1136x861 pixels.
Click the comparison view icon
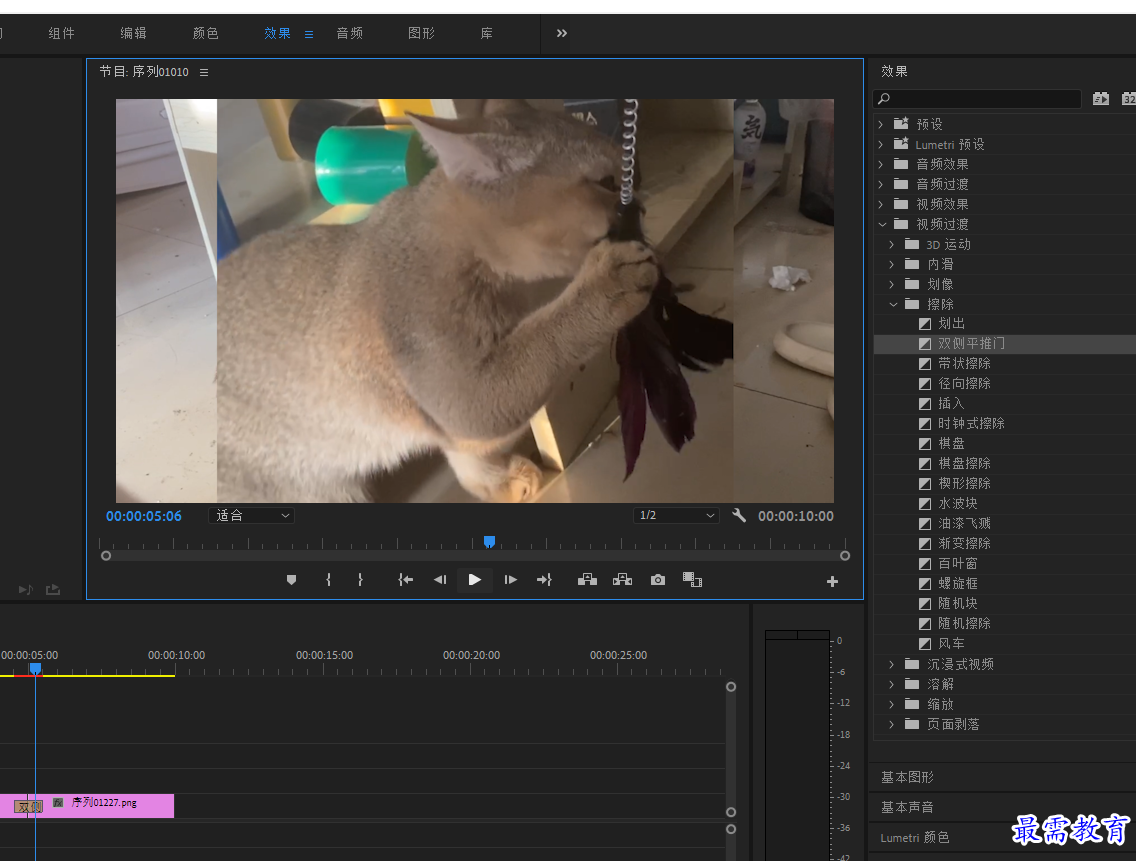pyautogui.click(x=692, y=580)
